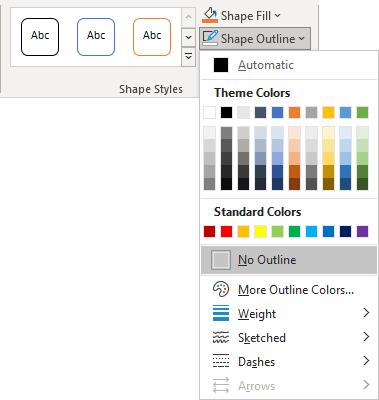Pick the blue theme color swatch

coord(277,113)
